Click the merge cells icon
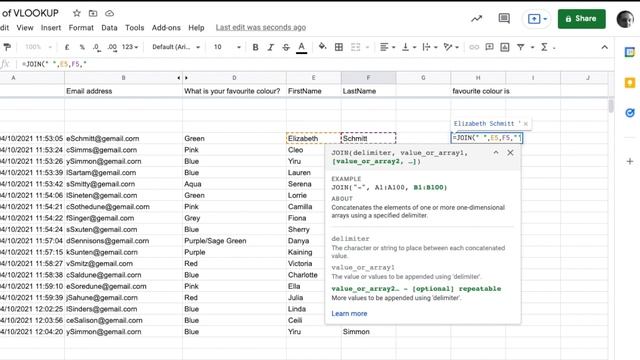Image resolution: width=640 pixels, height=360 pixels. [356, 47]
